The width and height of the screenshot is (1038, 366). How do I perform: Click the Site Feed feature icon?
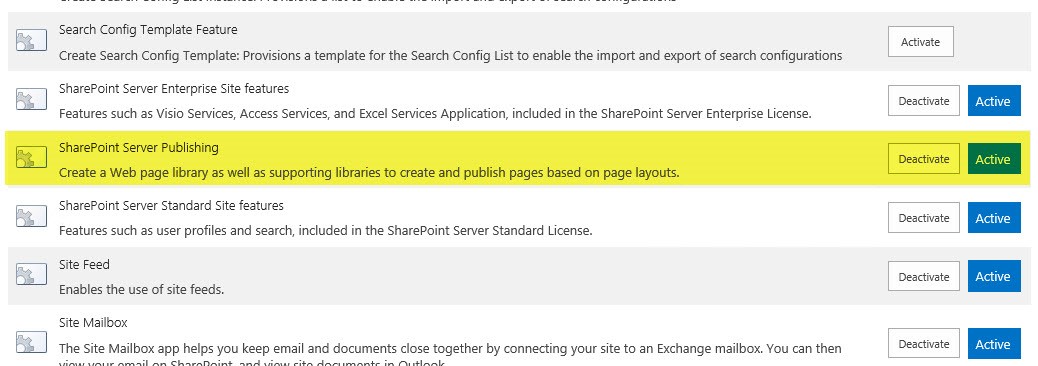pos(31,274)
